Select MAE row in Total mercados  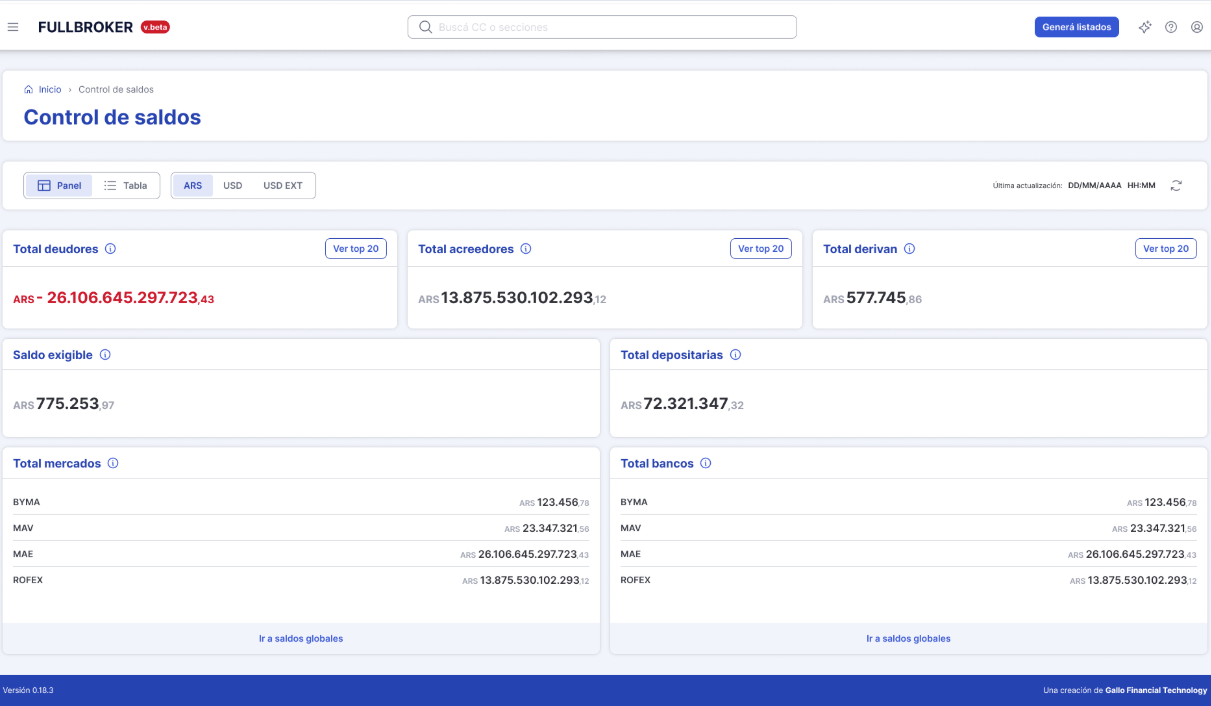[x=301, y=554]
